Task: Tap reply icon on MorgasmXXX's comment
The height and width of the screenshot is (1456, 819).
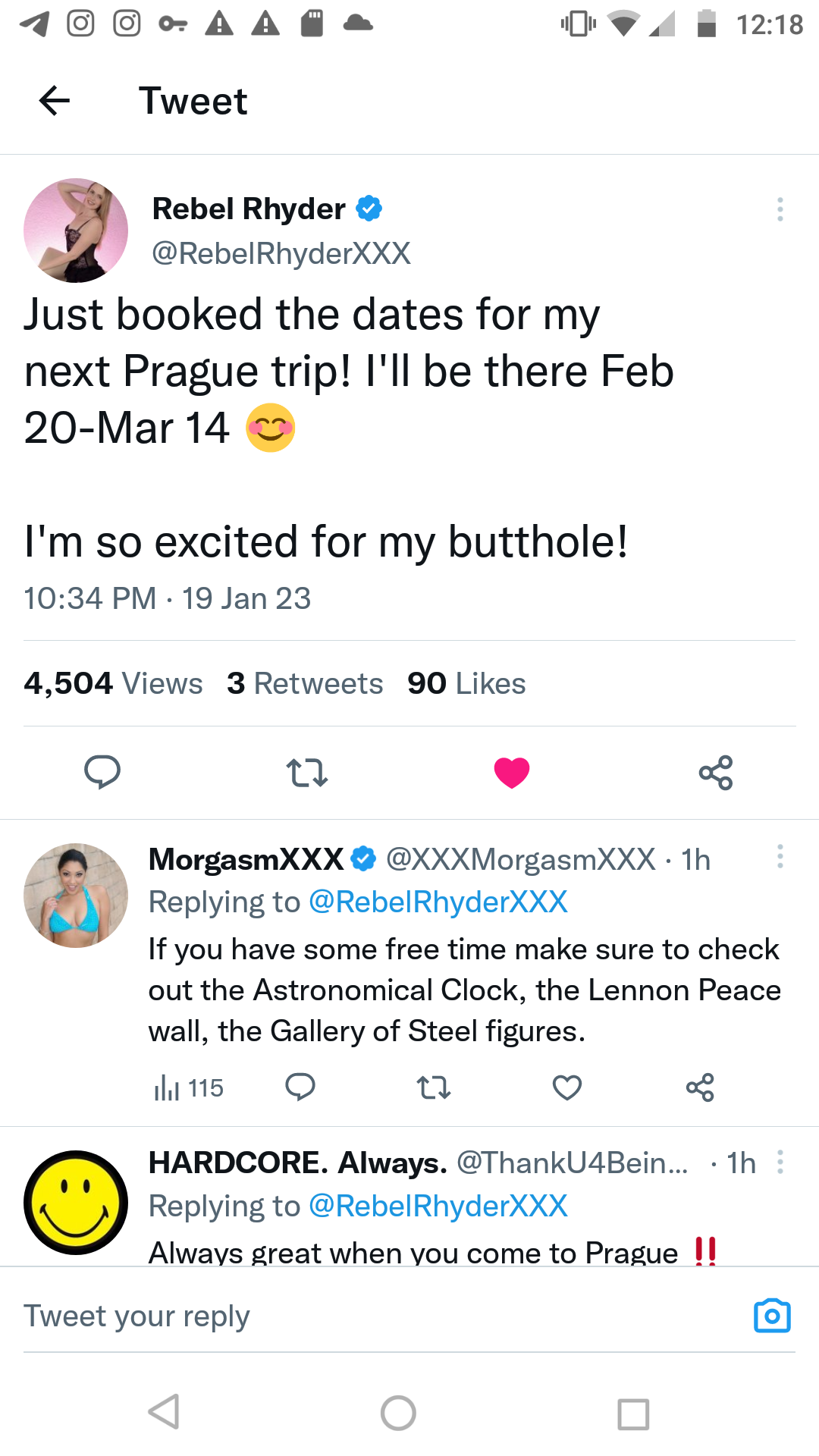Action: tap(300, 1087)
